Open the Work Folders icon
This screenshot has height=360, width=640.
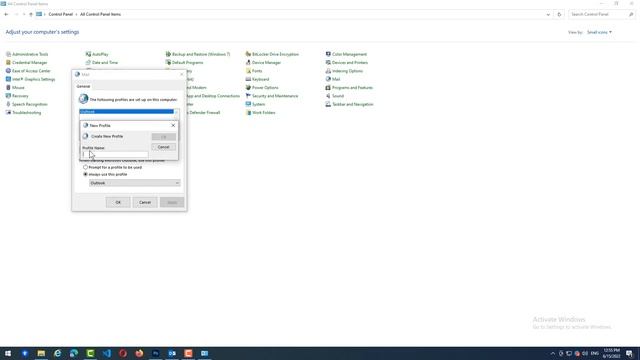pos(248,113)
